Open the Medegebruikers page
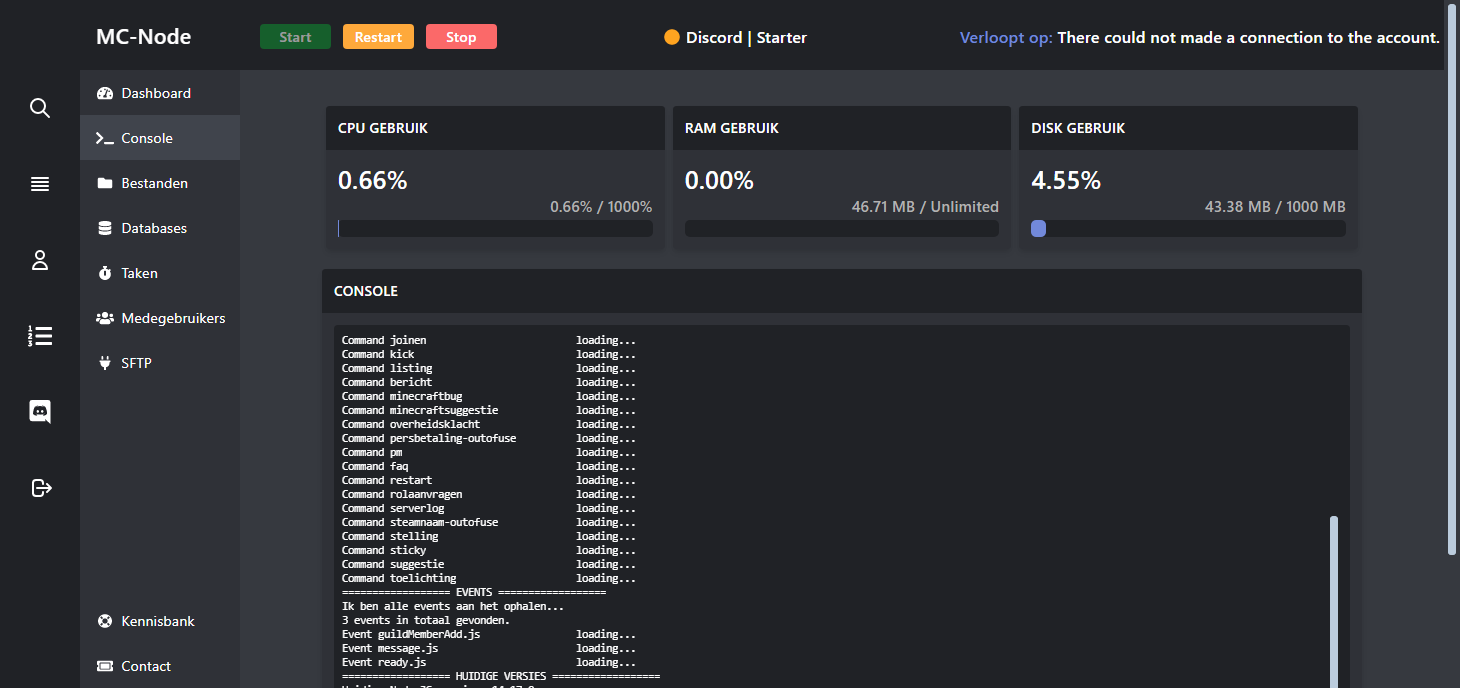This screenshot has width=1460, height=688. click(173, 318)
